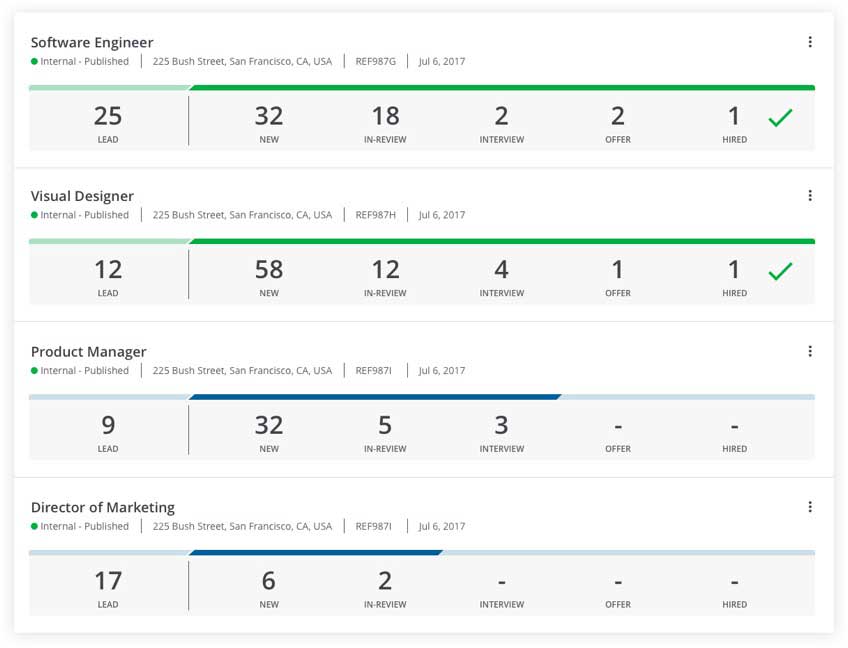Open the Director of Marketing more-options menu
The image size is (848, 648).
(809, 507)
